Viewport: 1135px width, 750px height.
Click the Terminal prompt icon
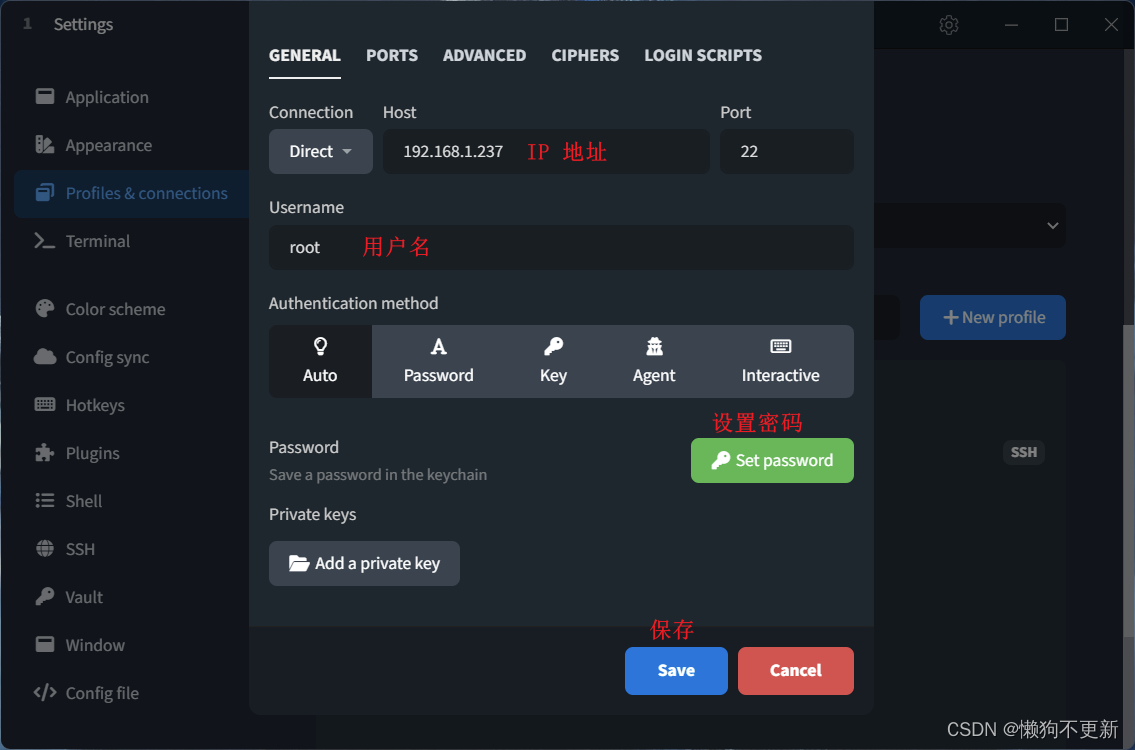(45, 241)
